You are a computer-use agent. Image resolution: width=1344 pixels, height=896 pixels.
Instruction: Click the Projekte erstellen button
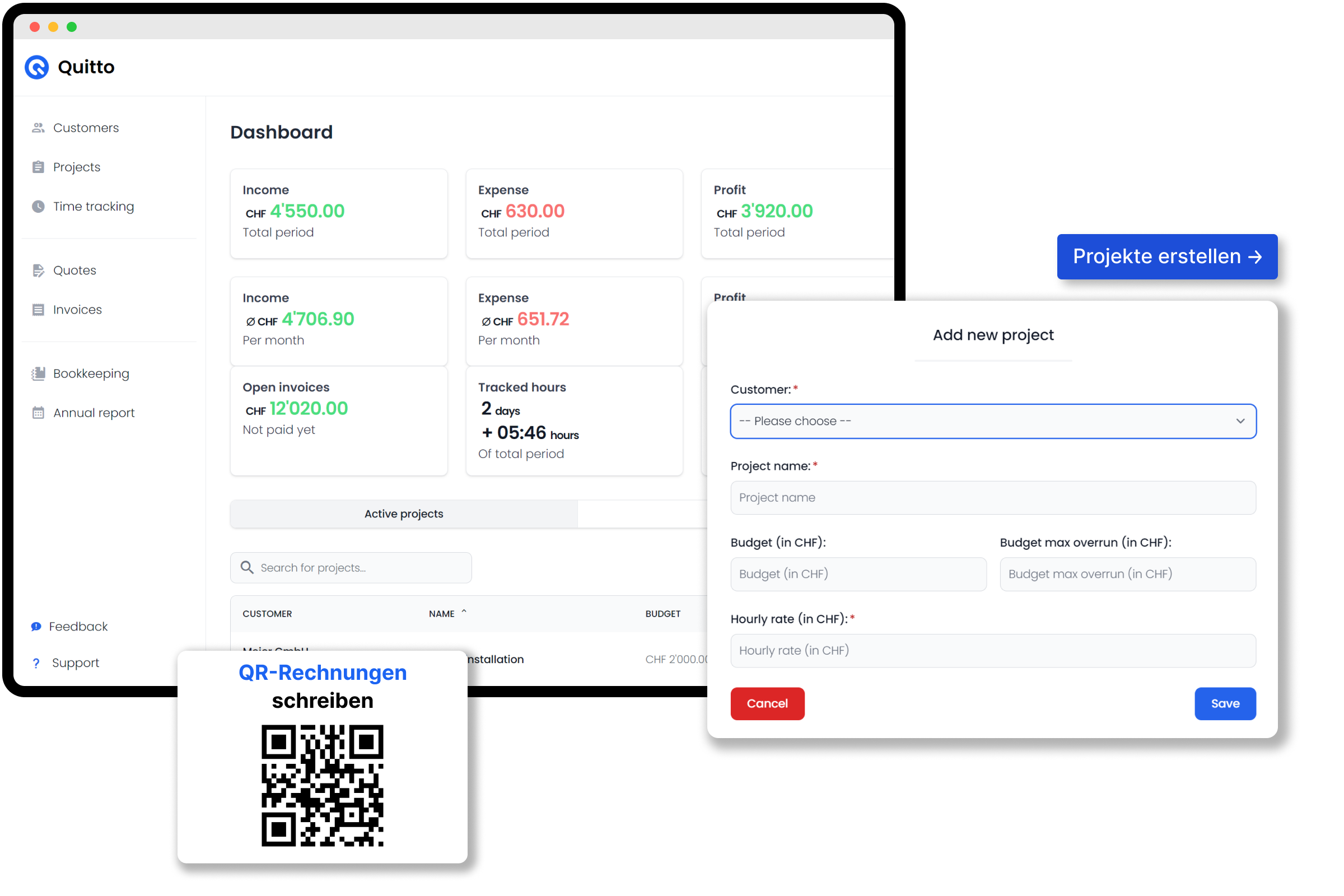[x=1167, y=257]
